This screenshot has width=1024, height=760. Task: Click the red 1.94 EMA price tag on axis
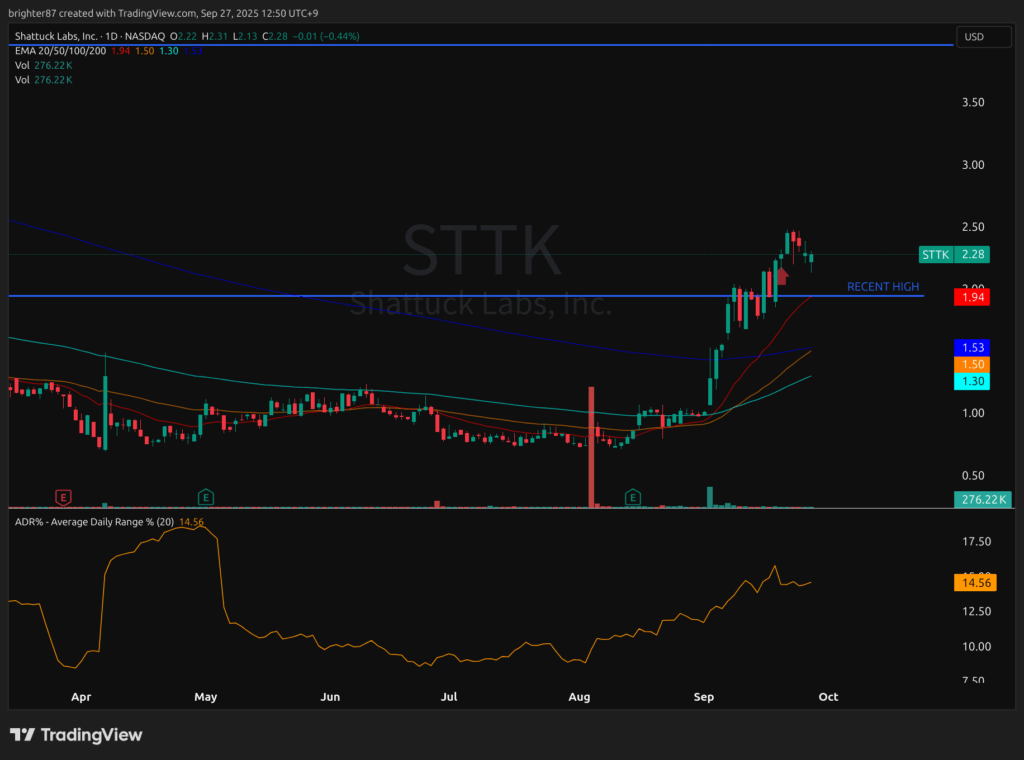[x=972, y=297]
